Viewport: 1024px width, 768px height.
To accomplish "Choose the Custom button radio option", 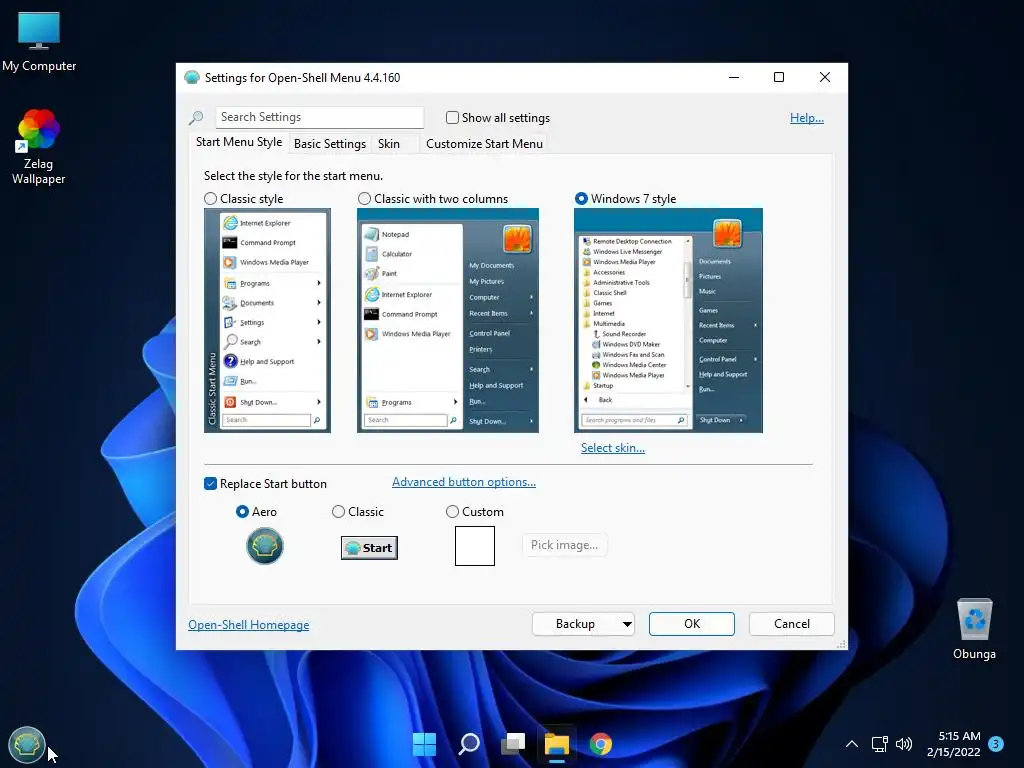I will click(x=452, y=511).
